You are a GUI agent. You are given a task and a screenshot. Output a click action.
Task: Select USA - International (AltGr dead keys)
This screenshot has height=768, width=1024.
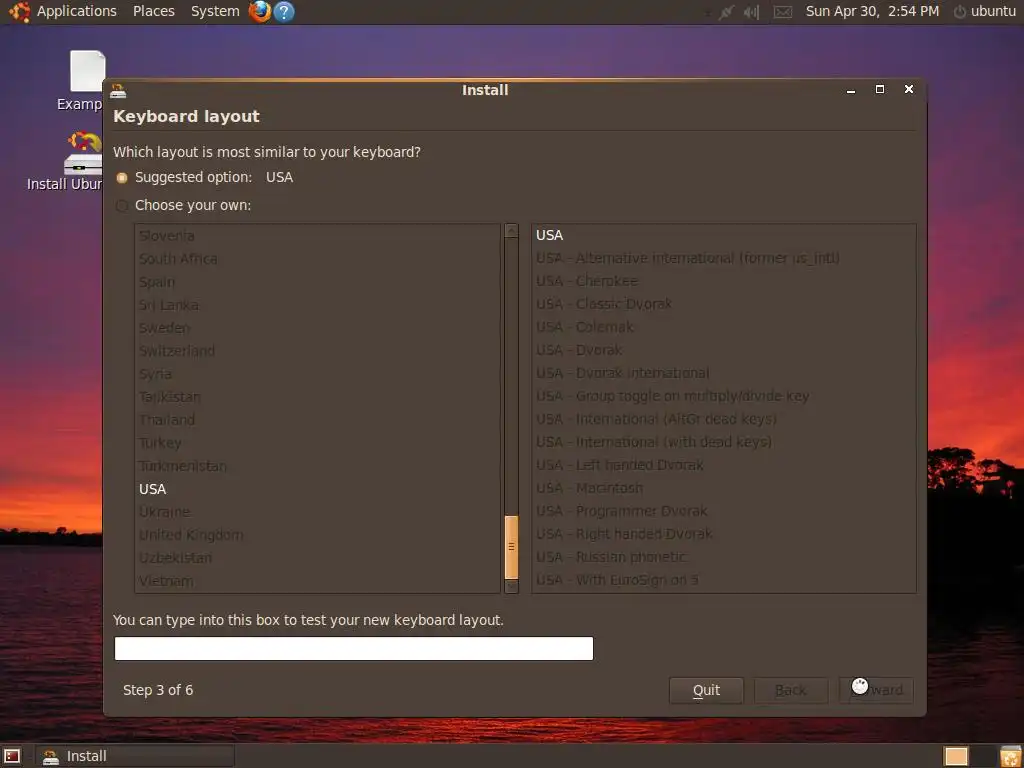click(724, 419)
